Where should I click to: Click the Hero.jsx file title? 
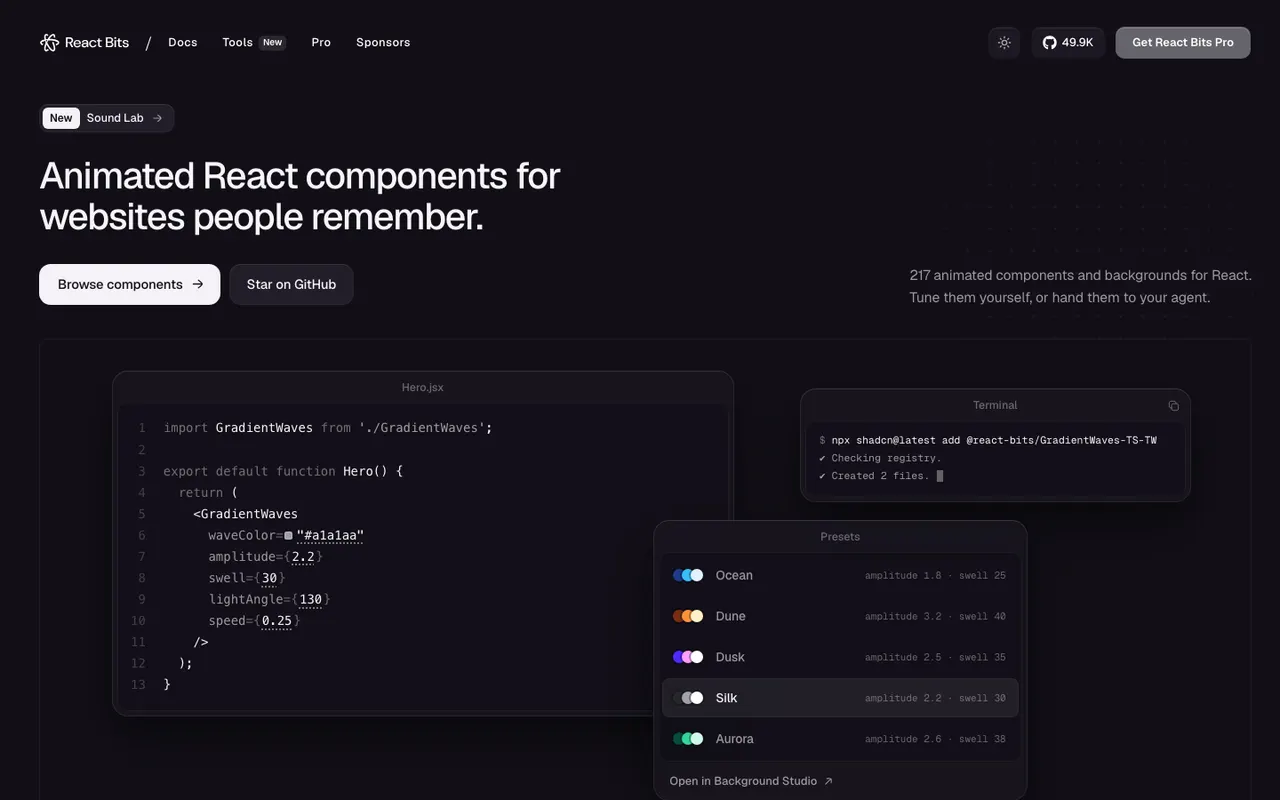coord(422,387)
